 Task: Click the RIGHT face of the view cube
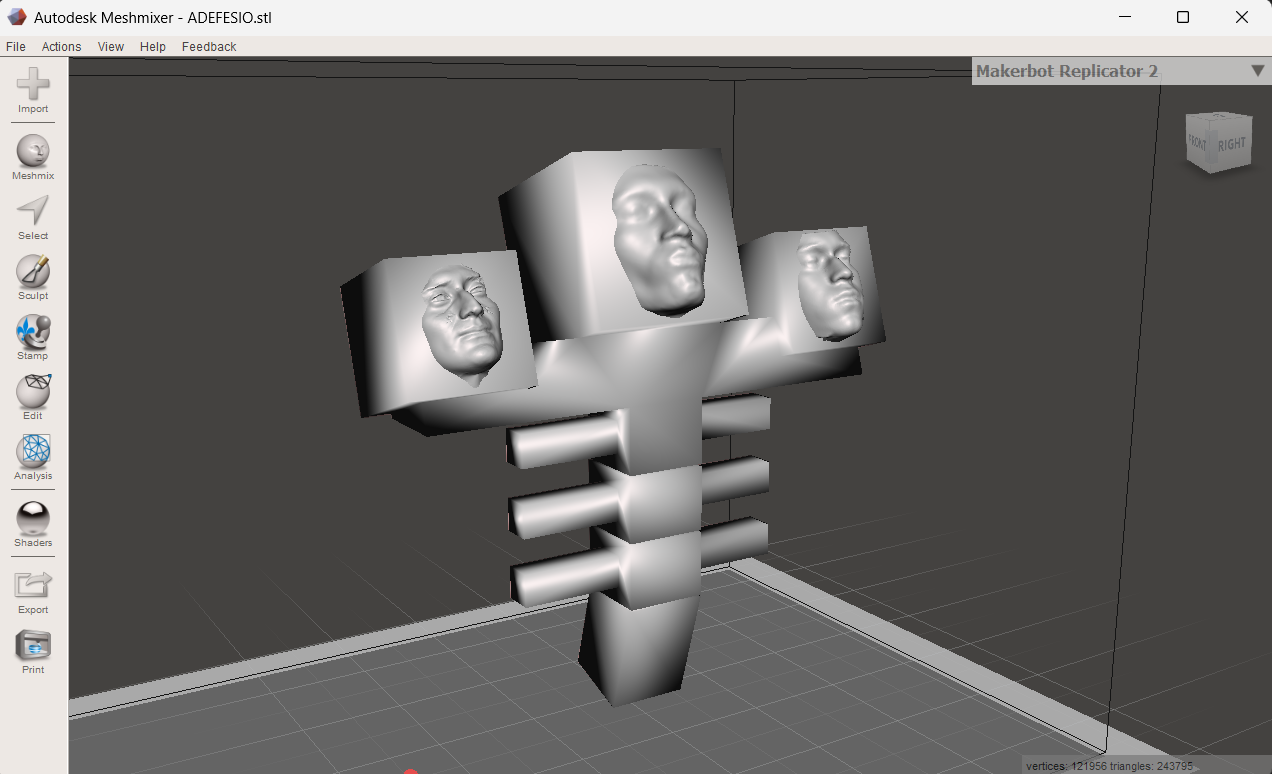point(1232,144)
